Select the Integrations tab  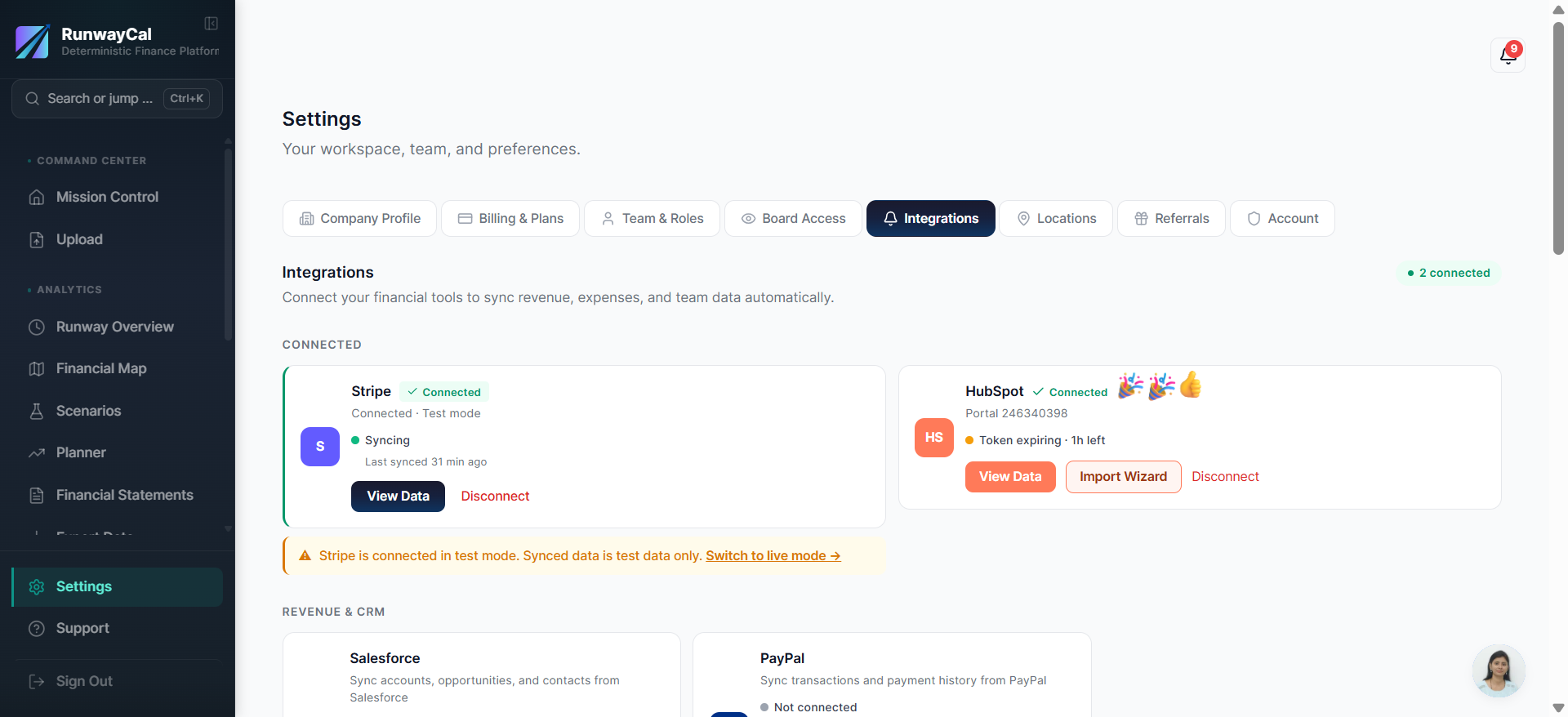click(x=931, y=219)
